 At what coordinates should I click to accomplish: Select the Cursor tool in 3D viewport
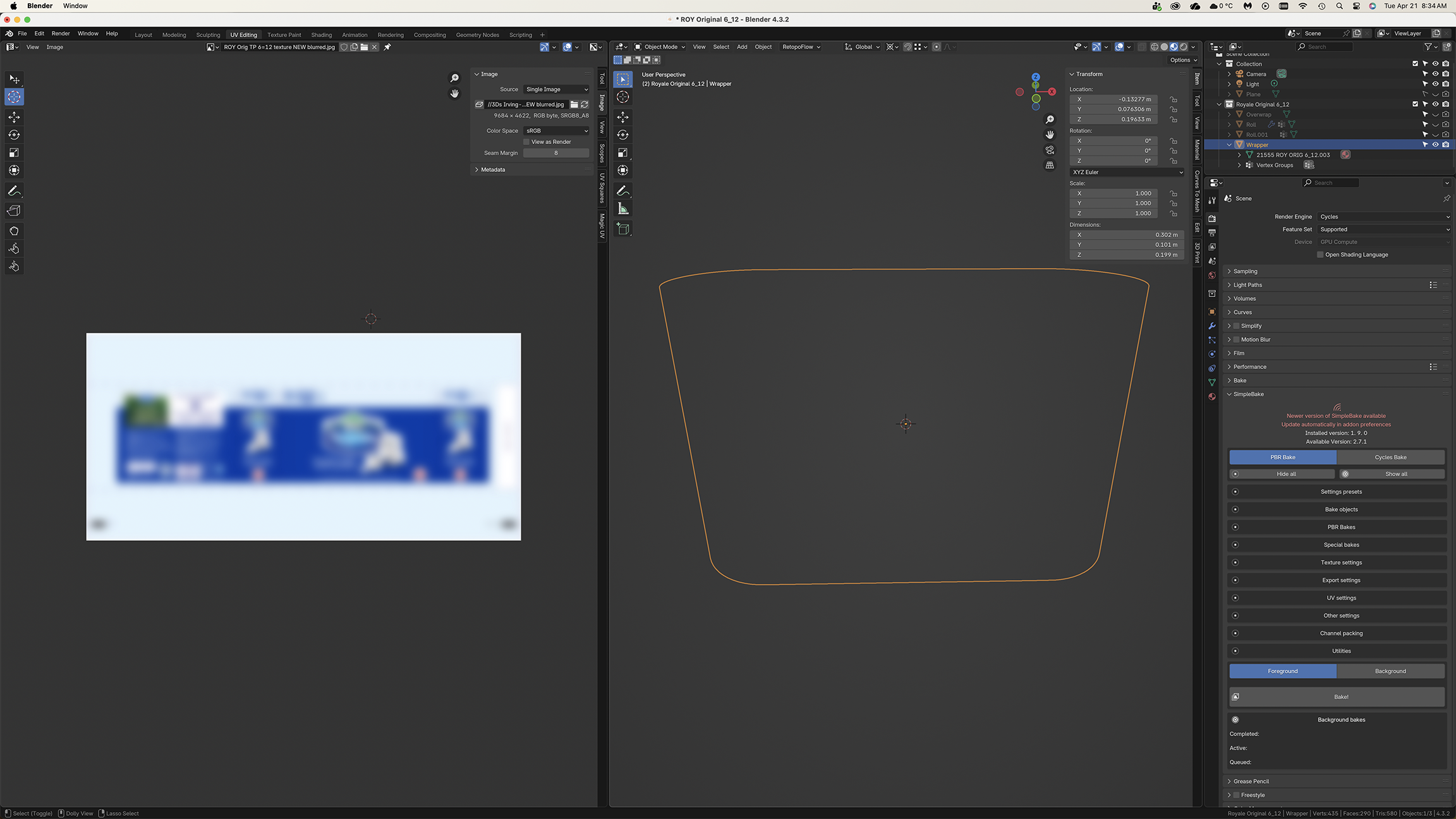623,97
